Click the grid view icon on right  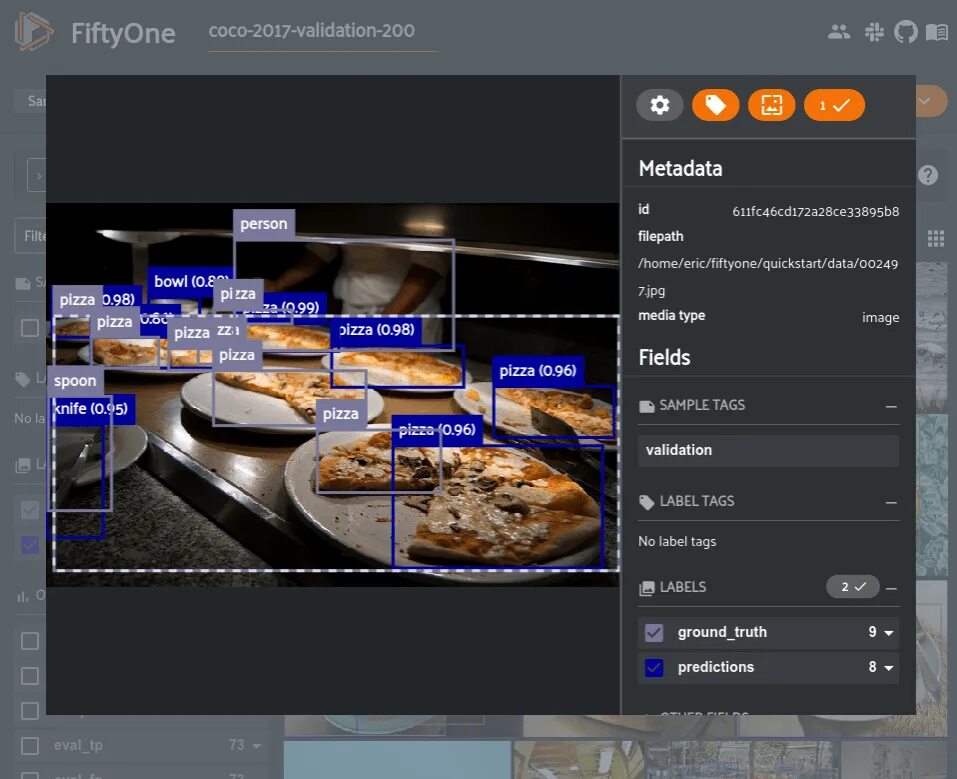point(936,238)
